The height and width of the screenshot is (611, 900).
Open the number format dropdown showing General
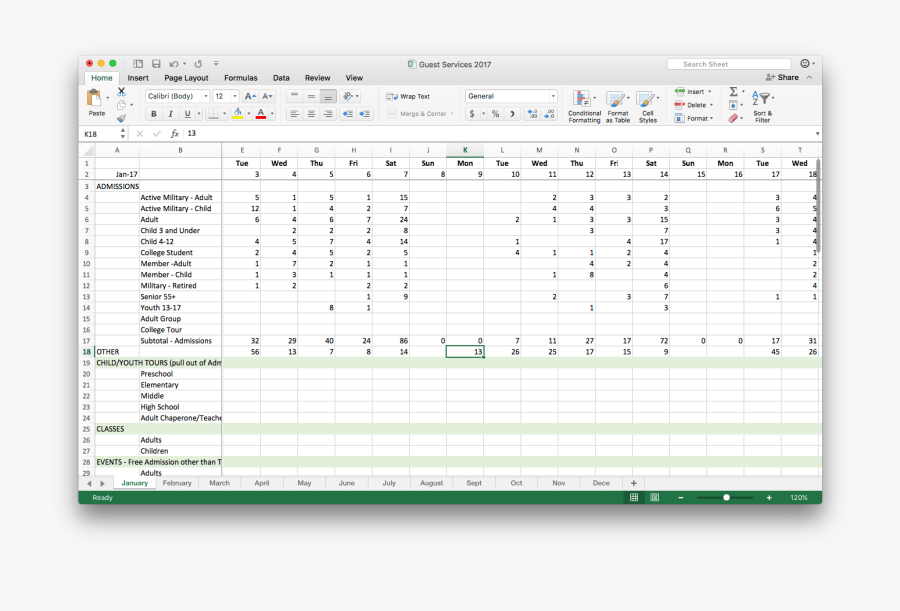(x=510, y=95)
